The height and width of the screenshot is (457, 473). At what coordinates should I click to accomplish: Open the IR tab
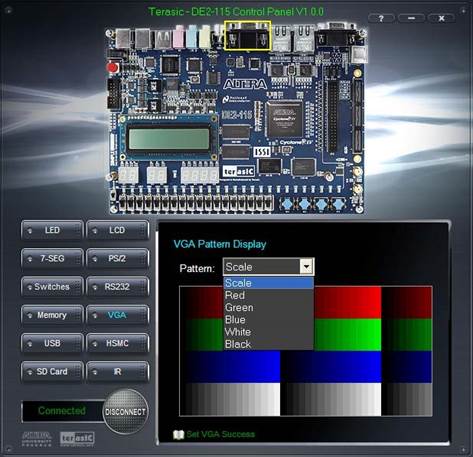click(x=117, y=371)
